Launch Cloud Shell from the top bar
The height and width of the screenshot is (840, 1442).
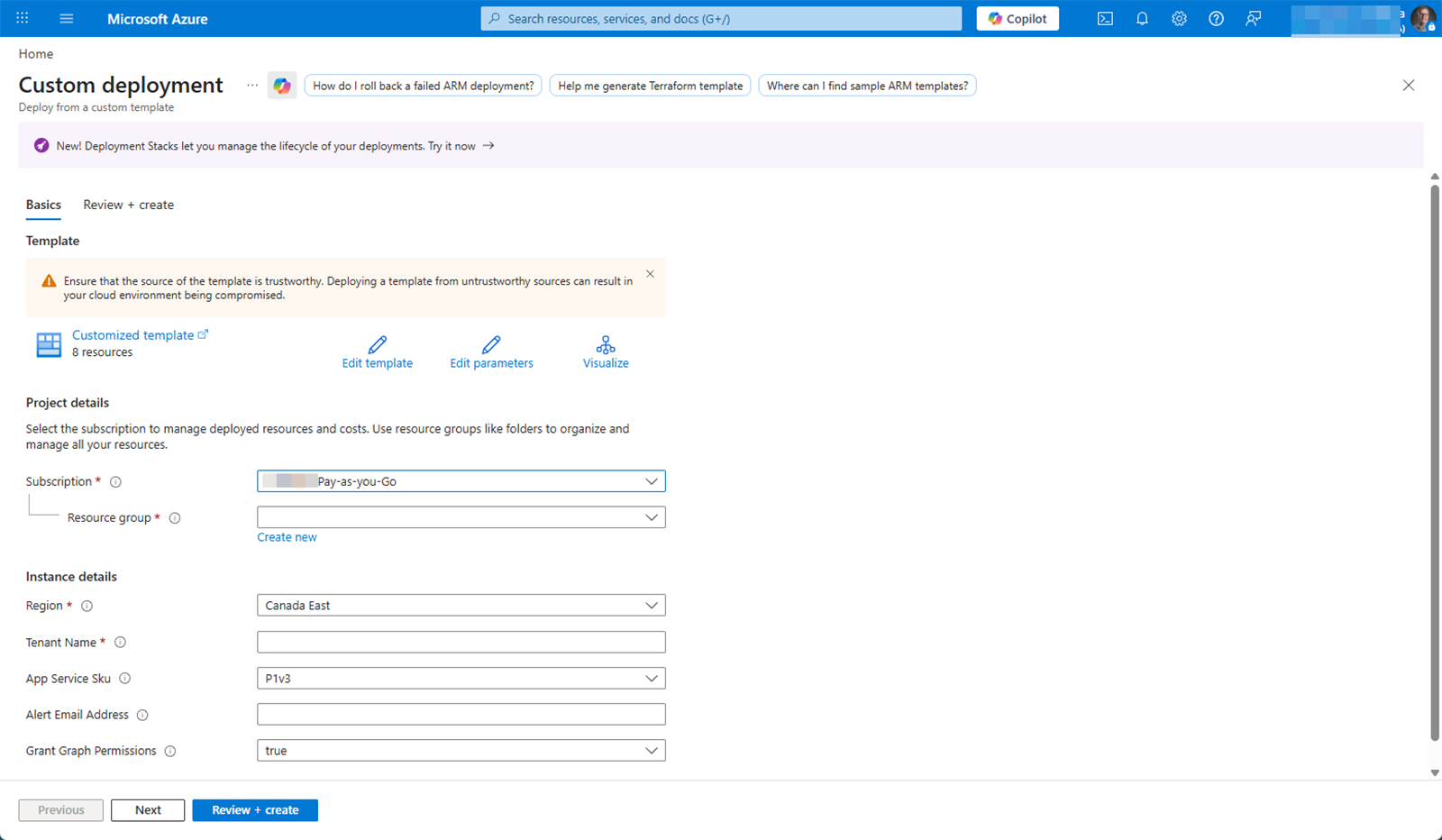point(1105,18)
